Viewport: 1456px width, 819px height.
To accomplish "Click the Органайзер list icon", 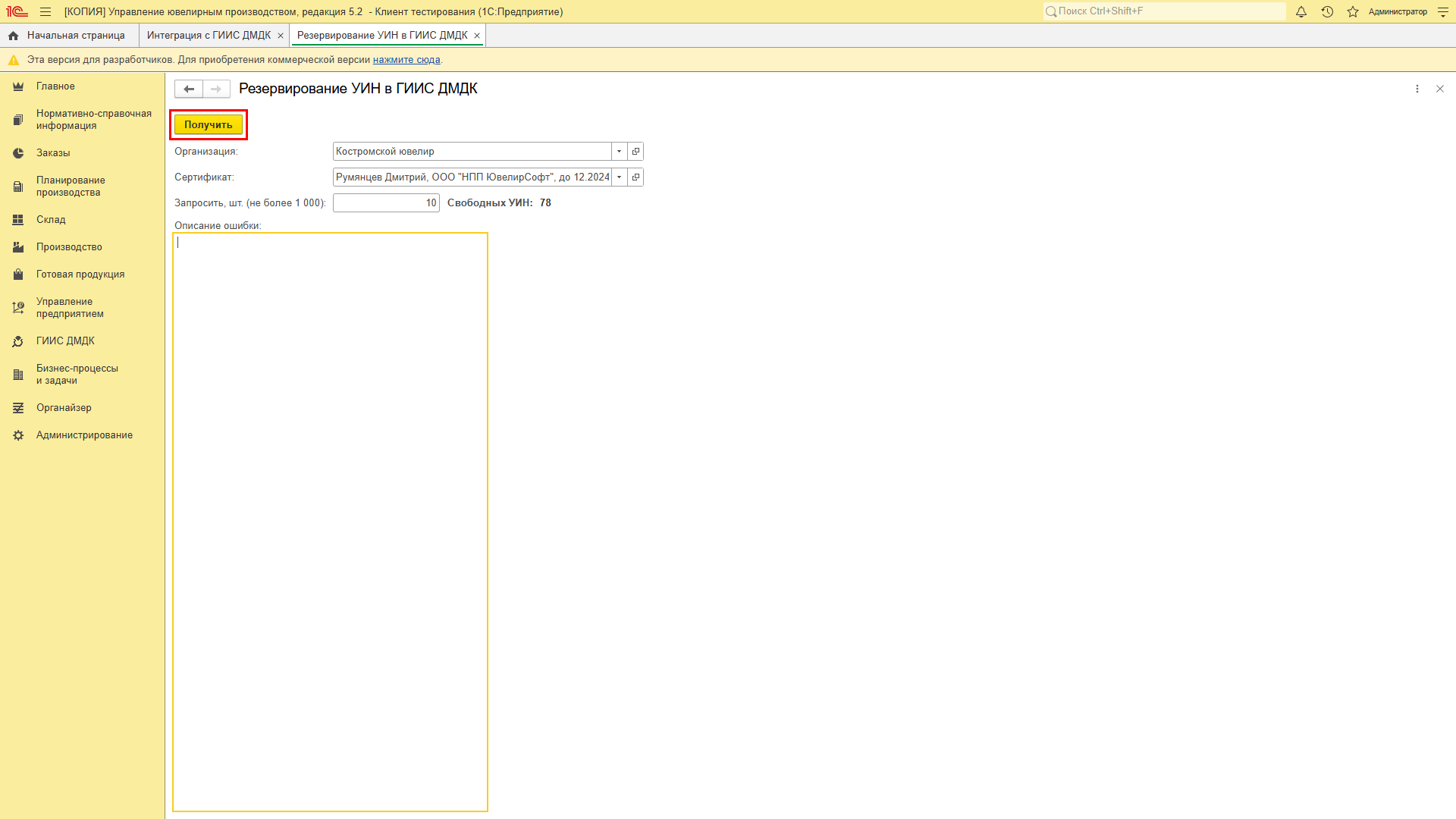I will [18, 408].
